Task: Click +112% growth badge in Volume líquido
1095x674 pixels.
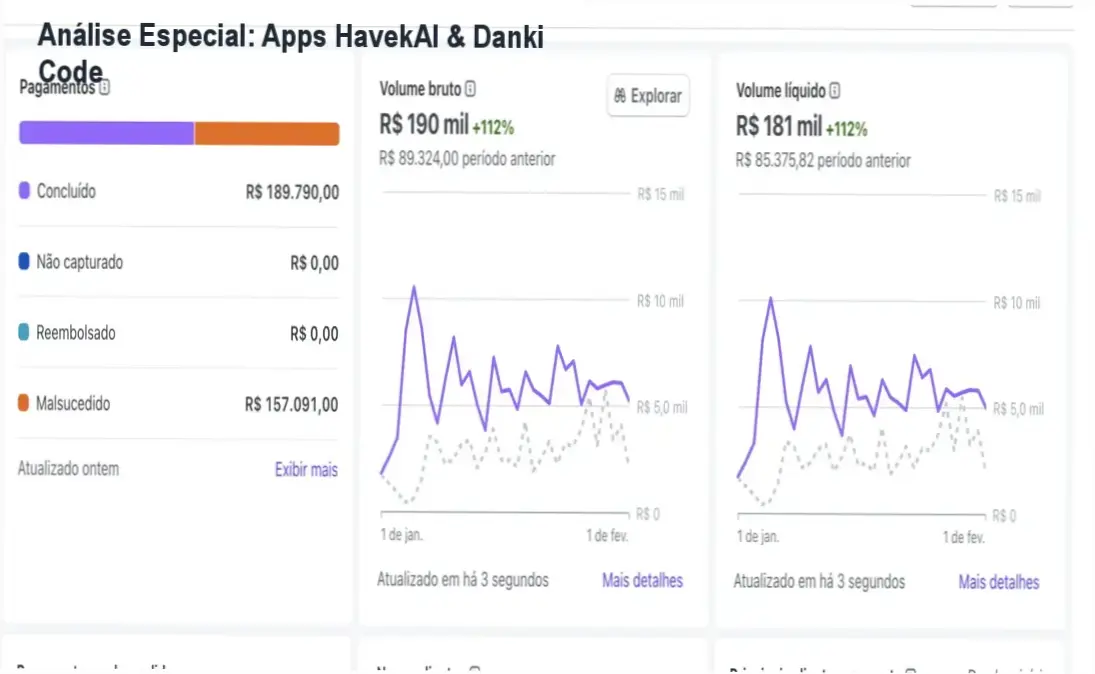Action: coord(846,129)
